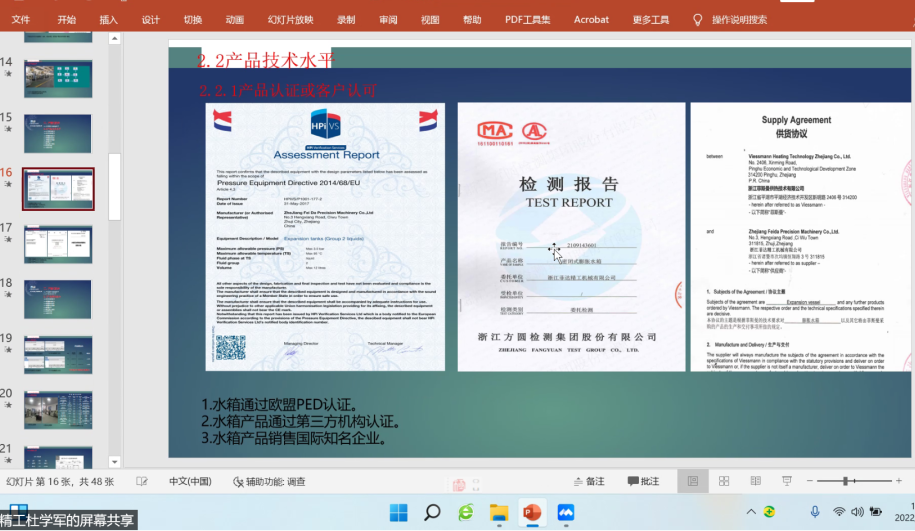Switch to Reading view icon
The width and height of the screenshot is (915, 531).
(756, 481)
